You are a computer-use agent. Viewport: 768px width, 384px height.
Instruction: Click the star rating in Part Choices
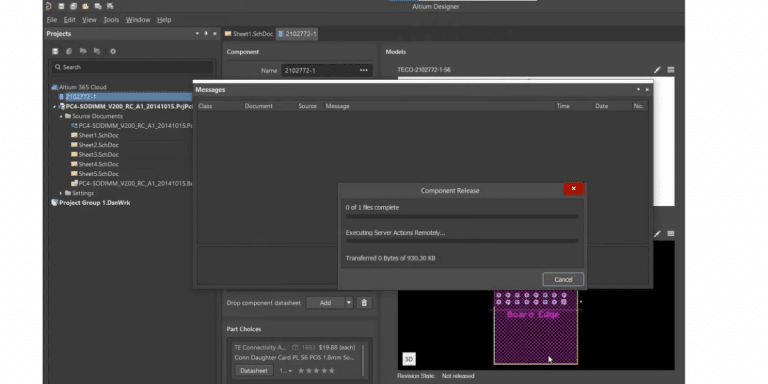(316, 371)
